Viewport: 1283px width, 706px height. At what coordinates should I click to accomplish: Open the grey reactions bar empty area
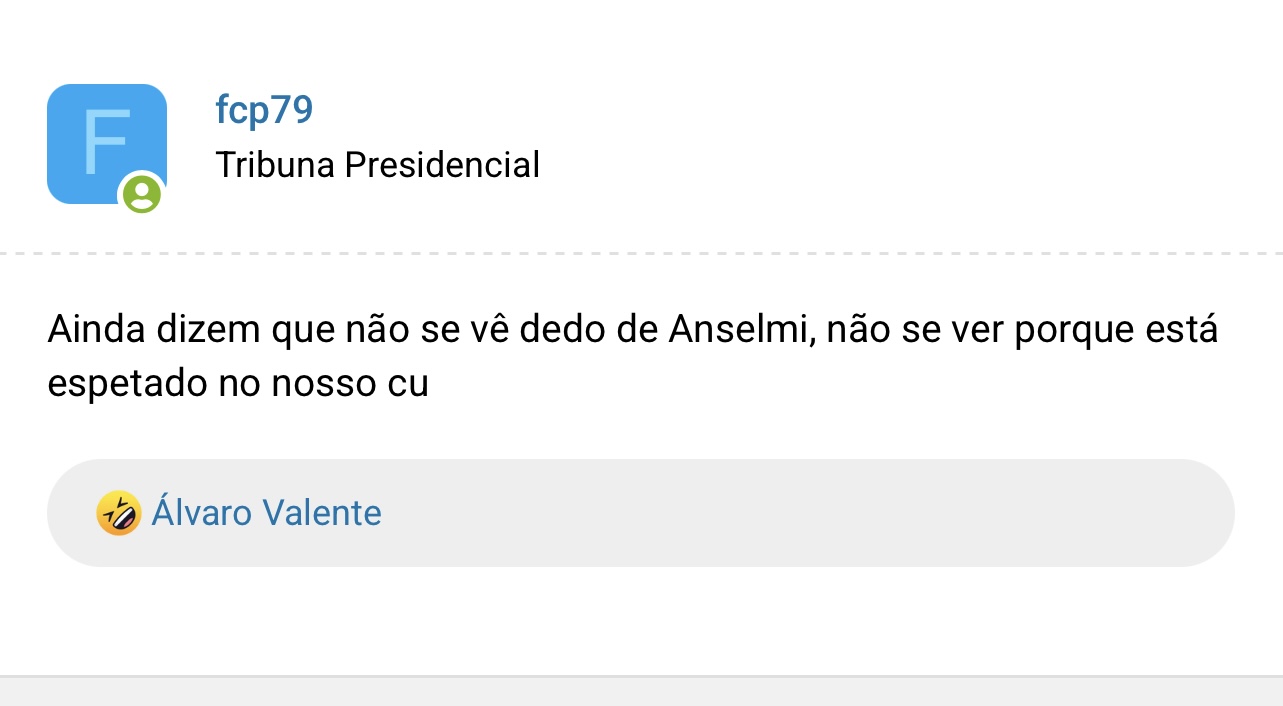[800, 513]
